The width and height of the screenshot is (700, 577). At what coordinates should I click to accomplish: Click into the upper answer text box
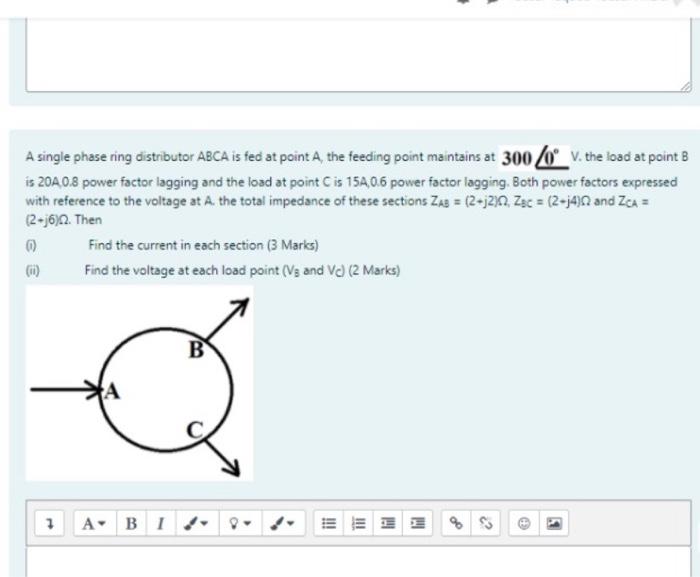[x=358, y=54]
